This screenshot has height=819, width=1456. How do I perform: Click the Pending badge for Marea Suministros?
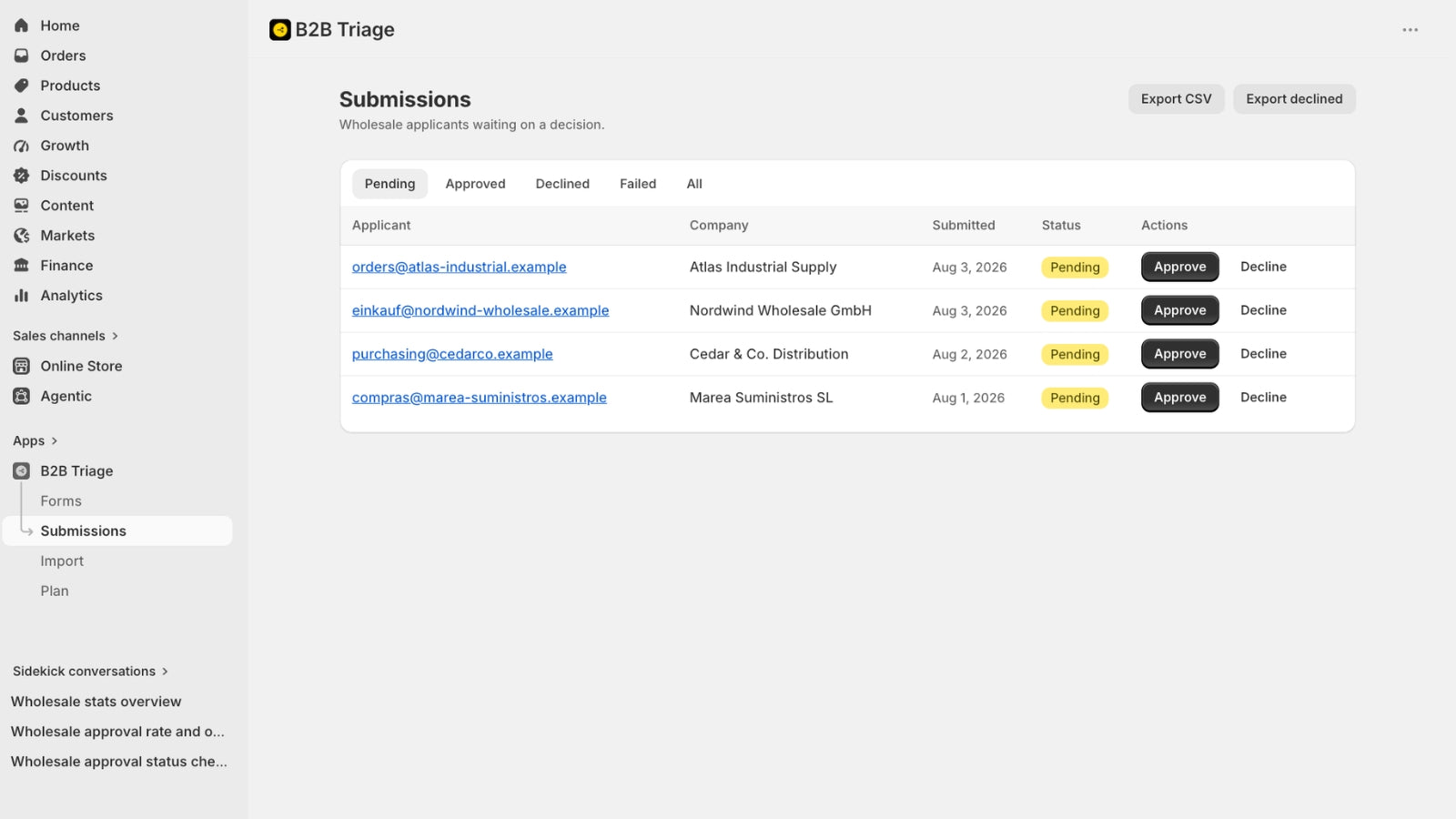(1075, 399)
